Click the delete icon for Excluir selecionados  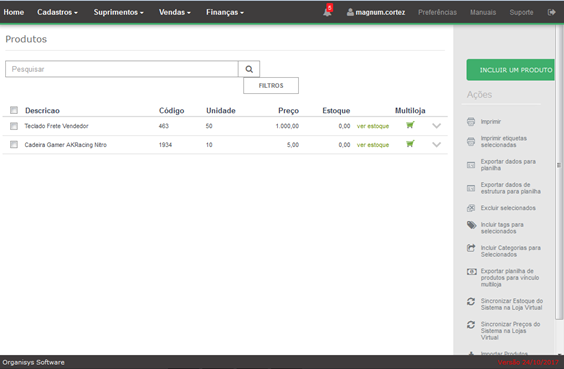(x=471, y=208)
